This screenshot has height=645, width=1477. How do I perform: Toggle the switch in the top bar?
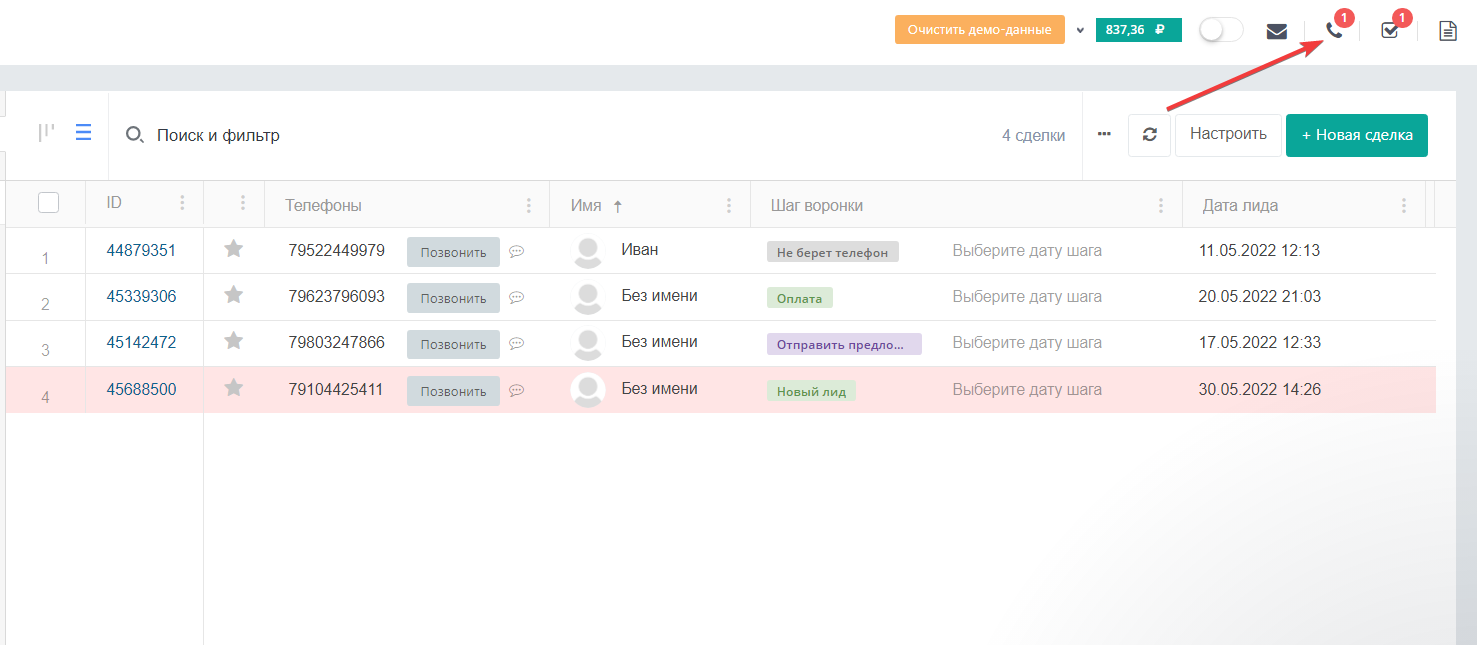pos(1221,30)
